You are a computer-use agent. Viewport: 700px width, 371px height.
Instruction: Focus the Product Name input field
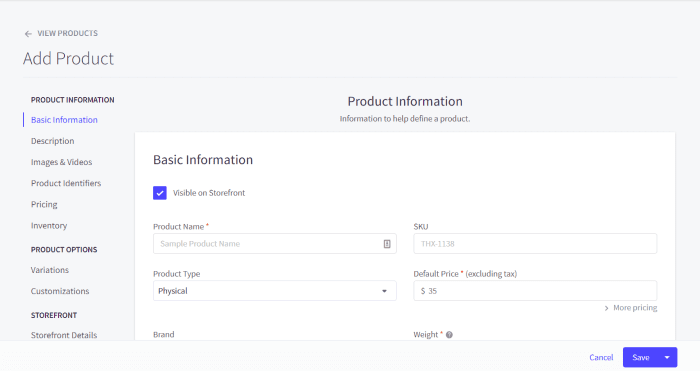tap(275, 244)
